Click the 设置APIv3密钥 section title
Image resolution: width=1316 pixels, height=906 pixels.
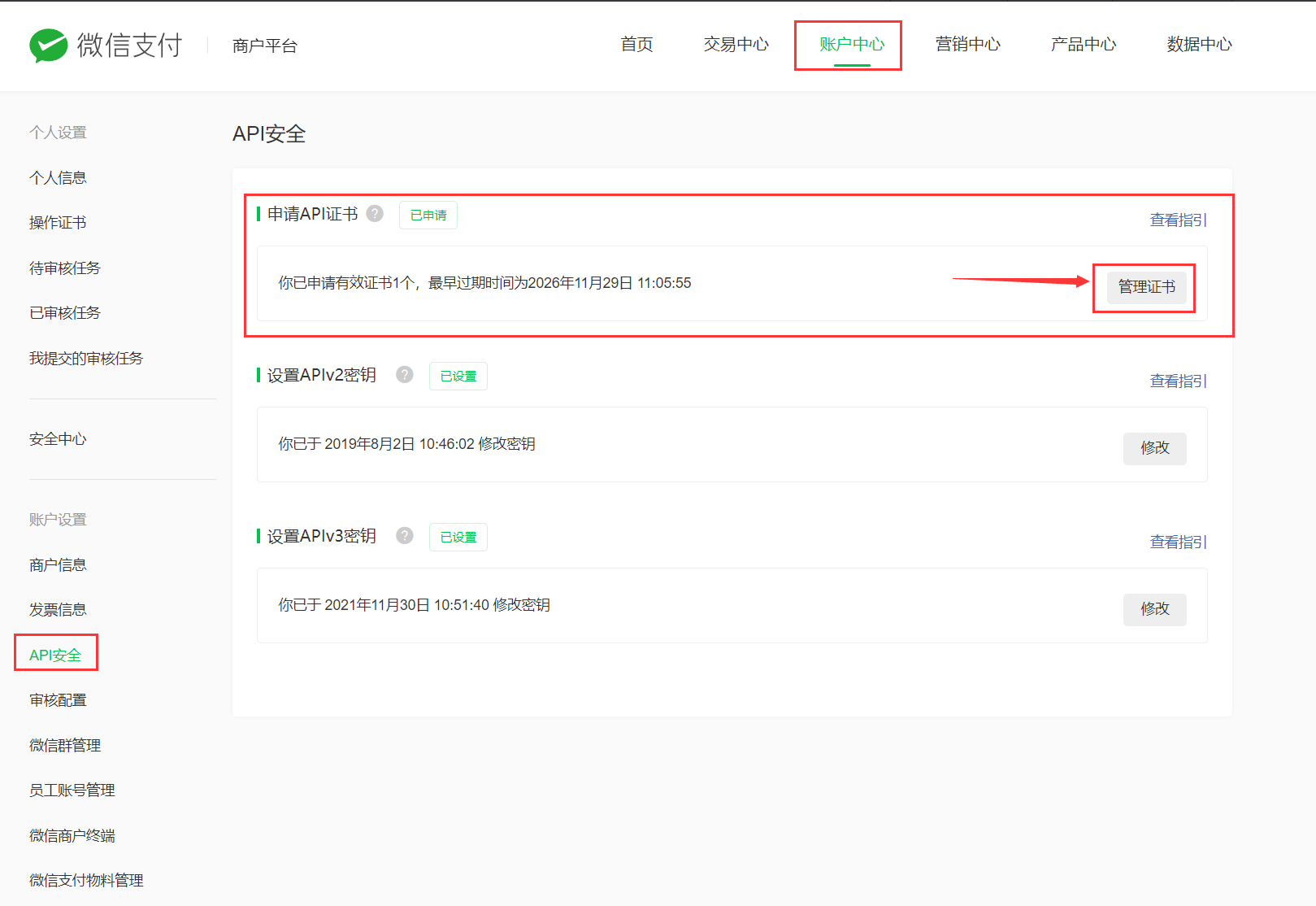pos(322,536)
